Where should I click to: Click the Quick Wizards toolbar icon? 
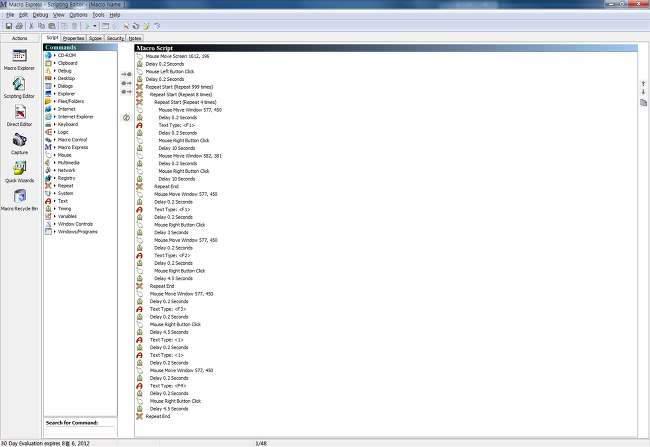click(x=146, y=26)
